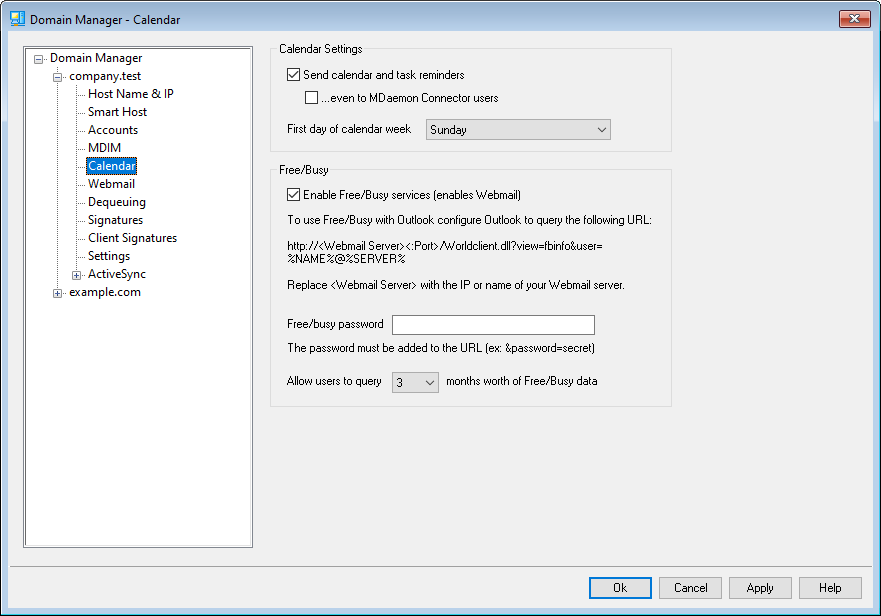The image size is (881, 616).
Task: Open Client Signatures settings
Action: 132,238
